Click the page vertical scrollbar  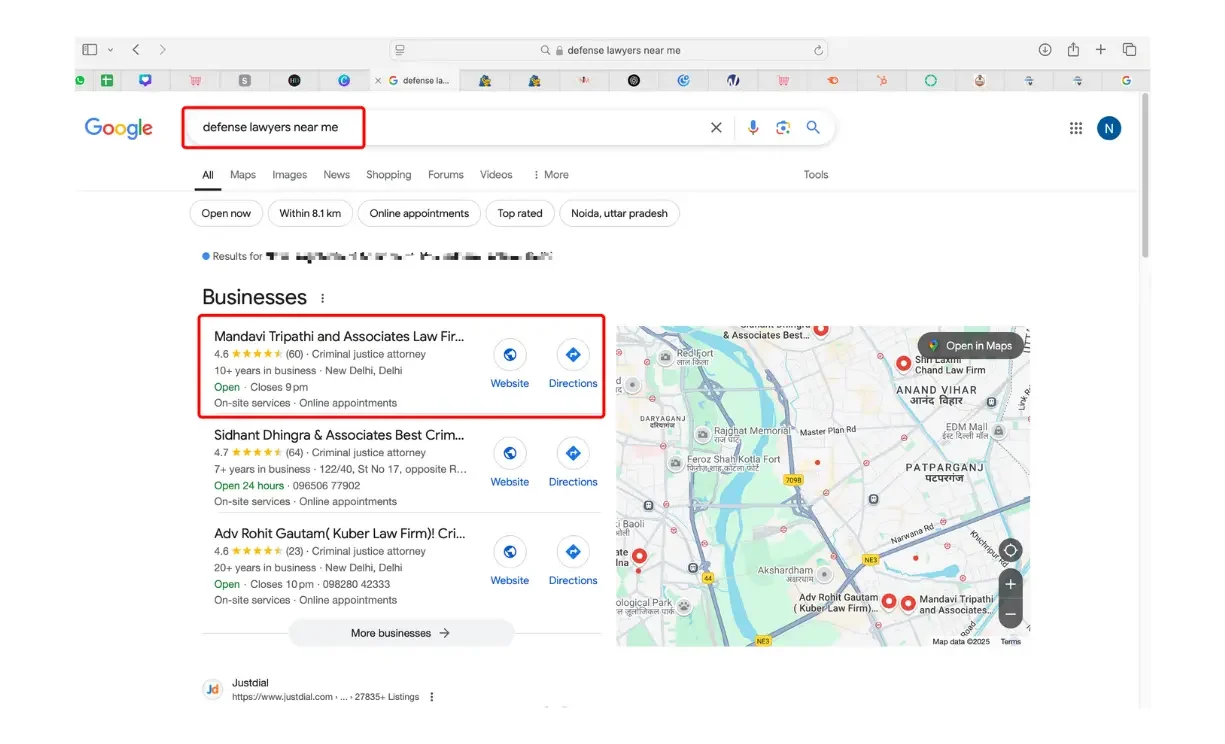click(x=1145, y=175)
